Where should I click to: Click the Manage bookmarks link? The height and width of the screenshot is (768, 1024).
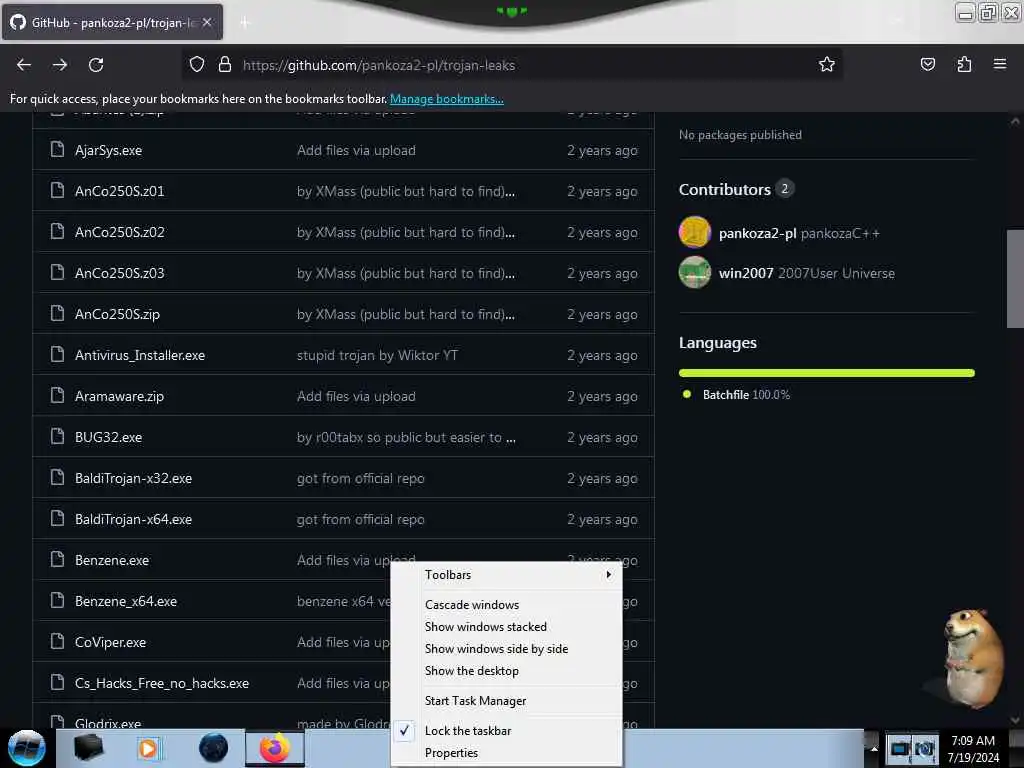click(x=447, y=99)
